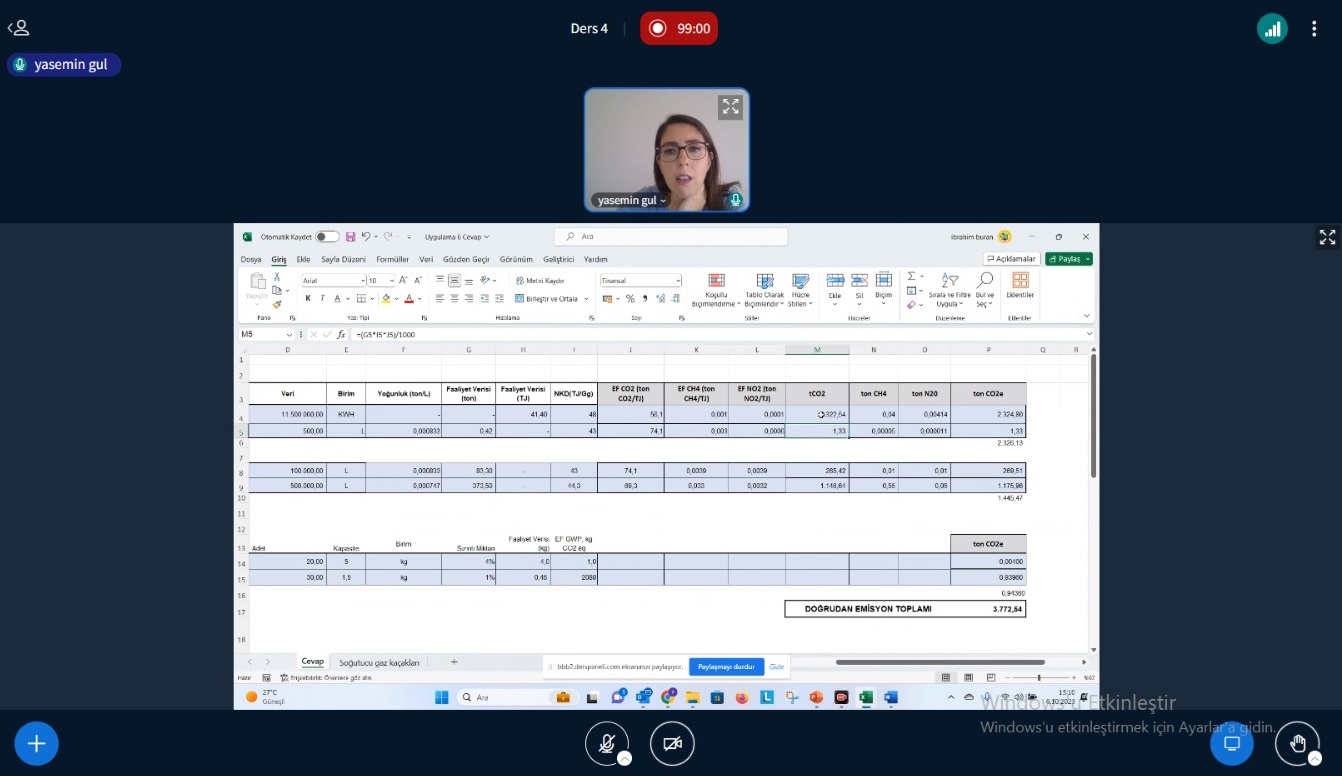Expand the Finansal number format dropdown

tap(678, 281)
